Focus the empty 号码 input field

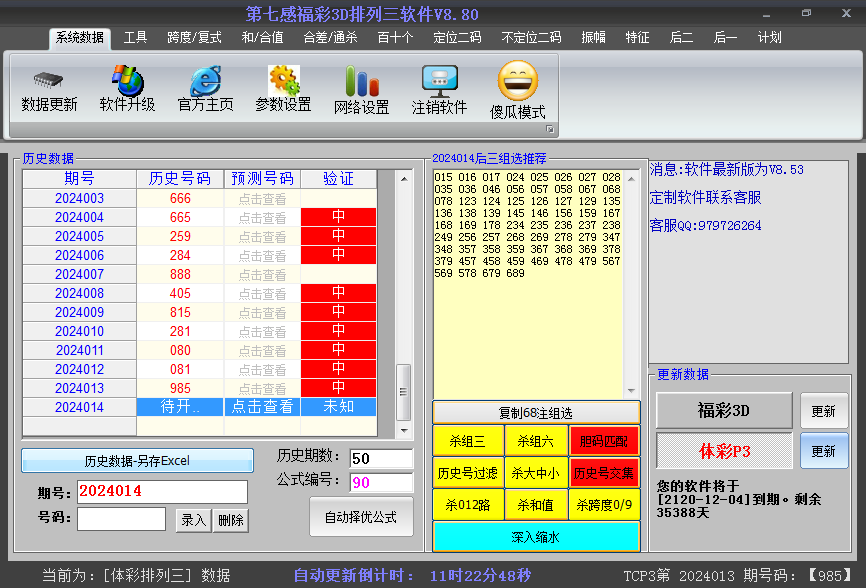[x=122, y=519]
